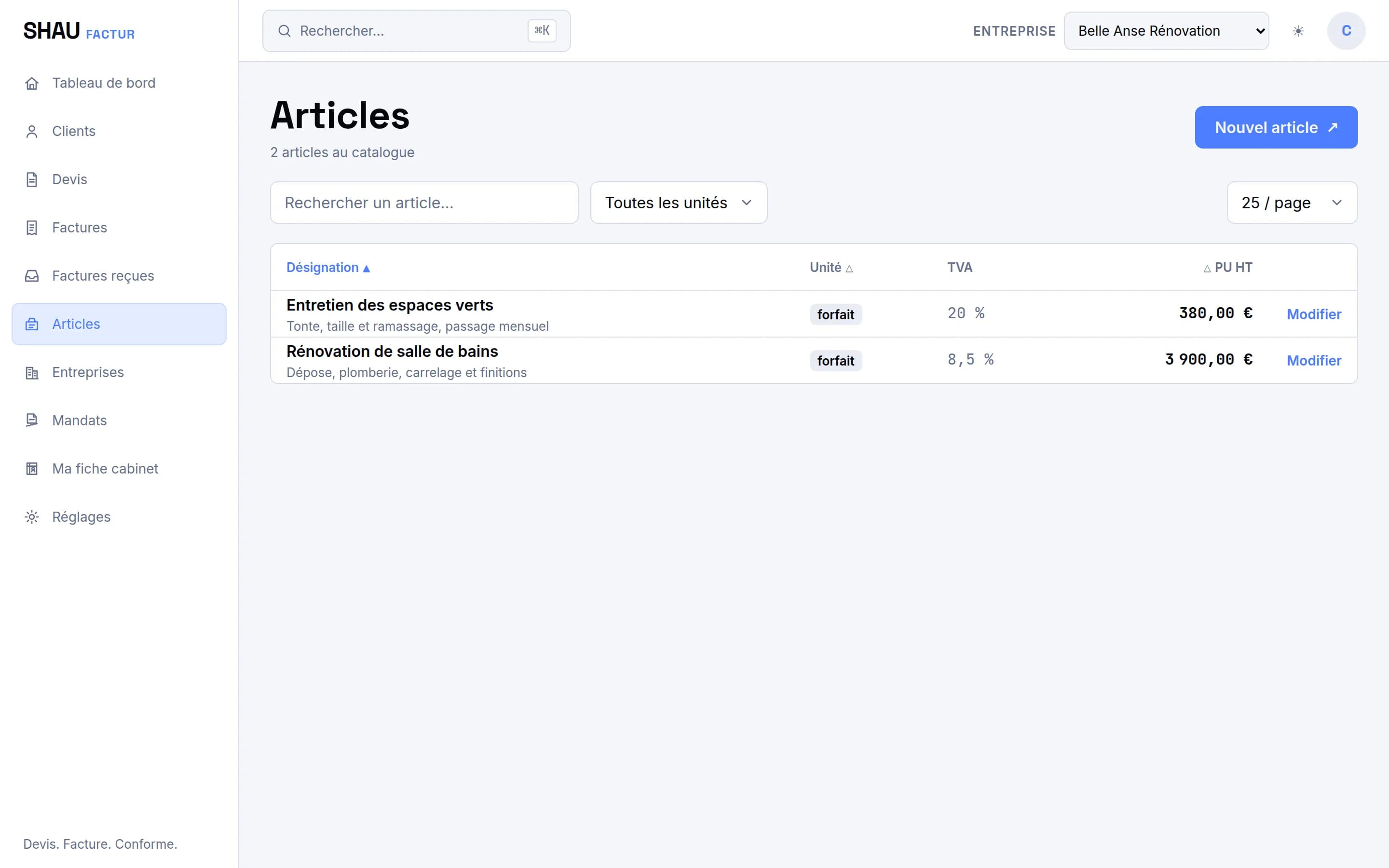Screen dimensions: 1389x868
Task: Go to Tableau de bord menu label
Action: pyautogui.click(x=104, y=83)
